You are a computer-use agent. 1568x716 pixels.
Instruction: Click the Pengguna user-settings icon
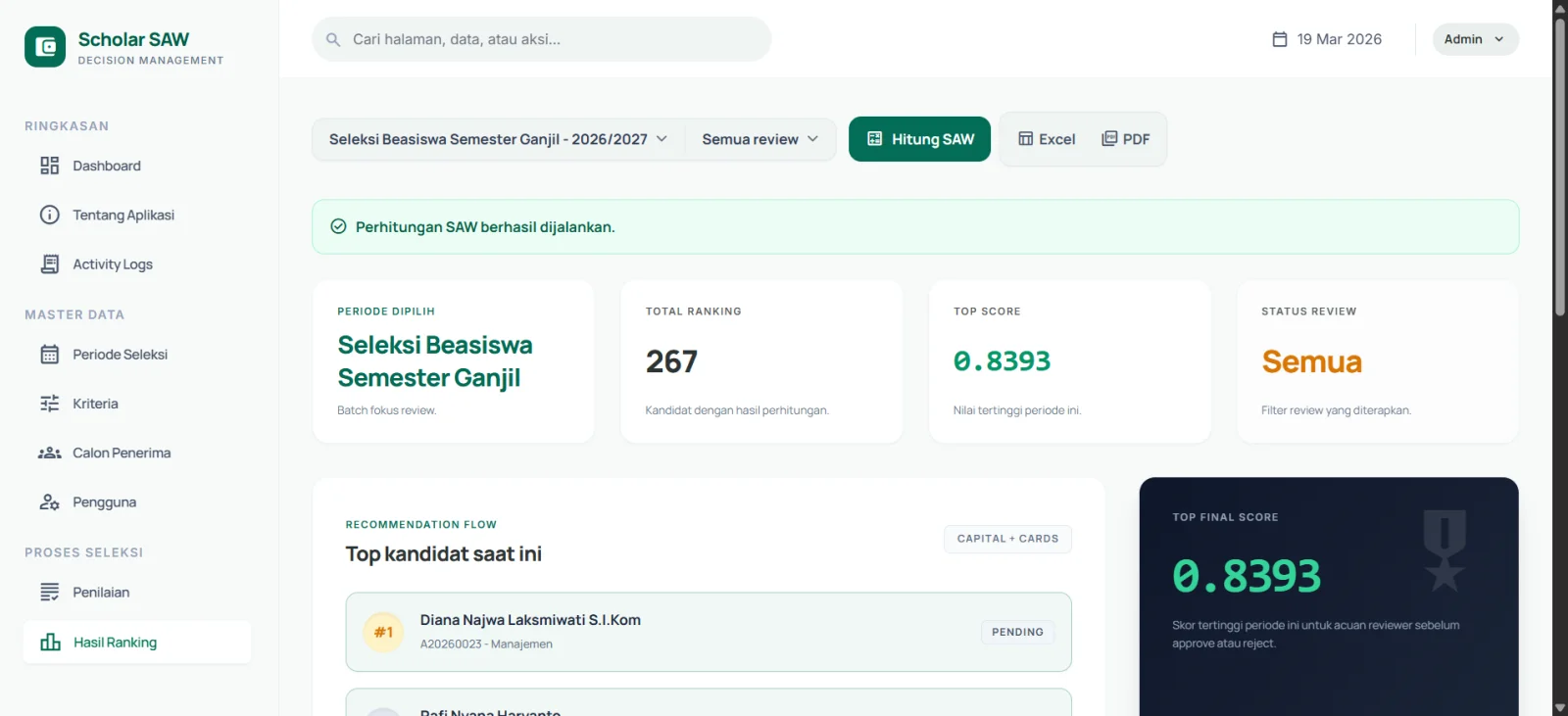50,502
